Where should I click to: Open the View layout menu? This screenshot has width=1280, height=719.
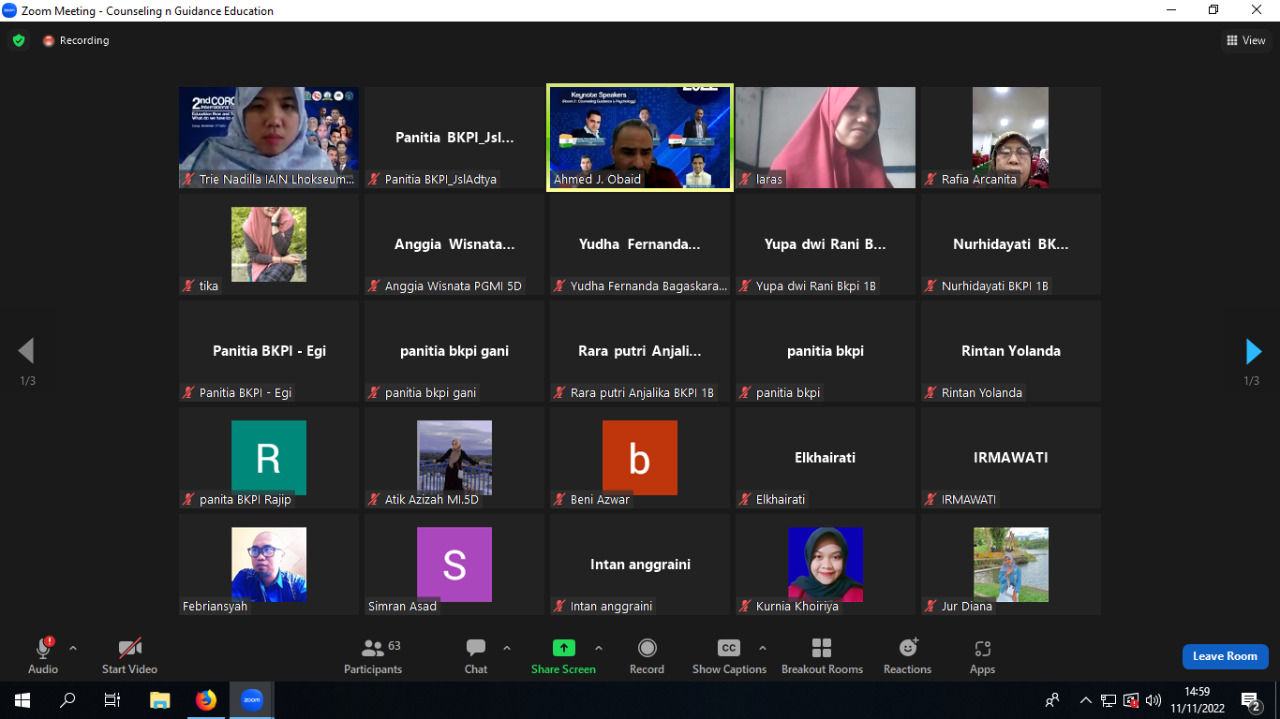tap(1246, 41)
